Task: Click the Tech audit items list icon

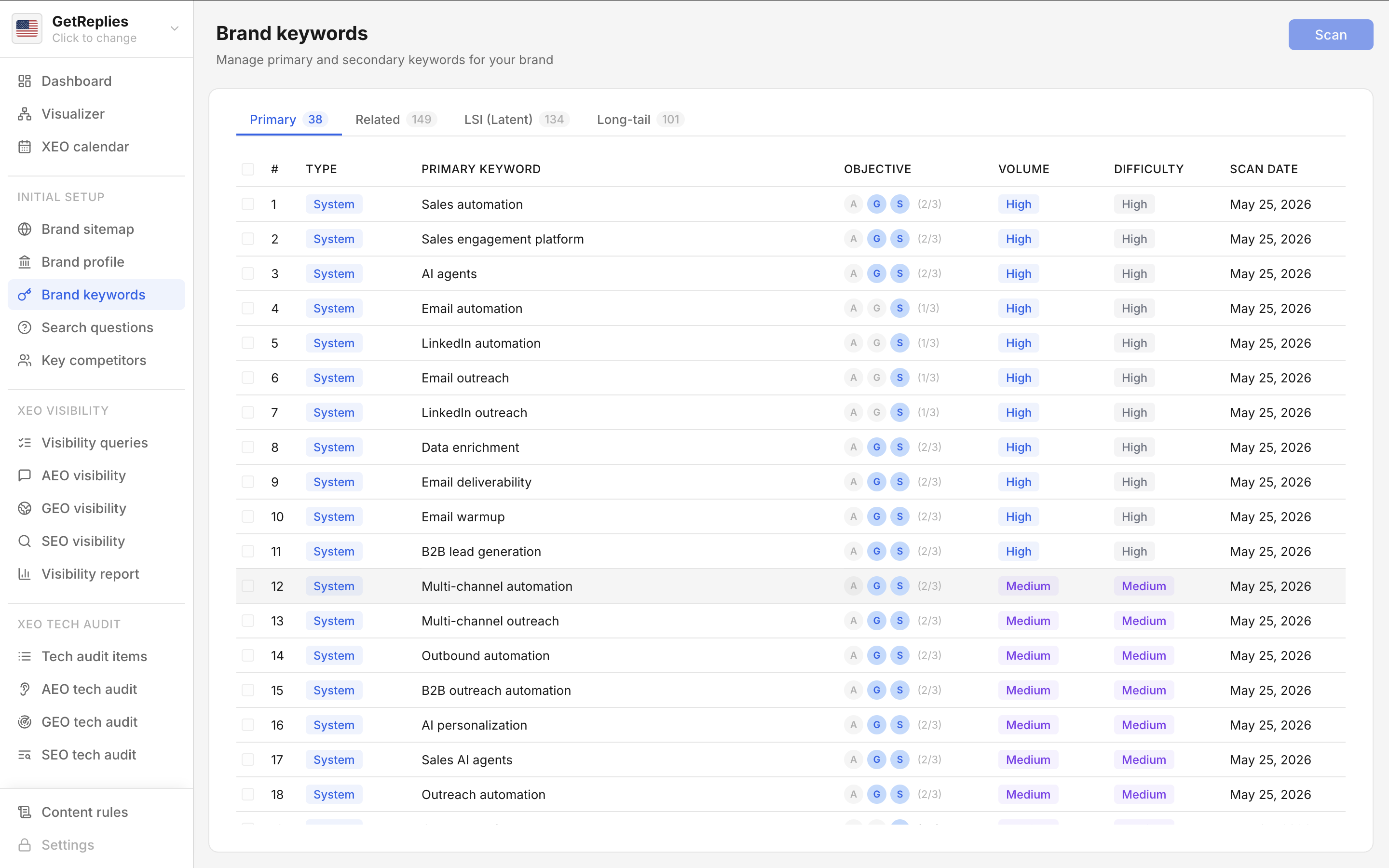Action: coord(25,656)
